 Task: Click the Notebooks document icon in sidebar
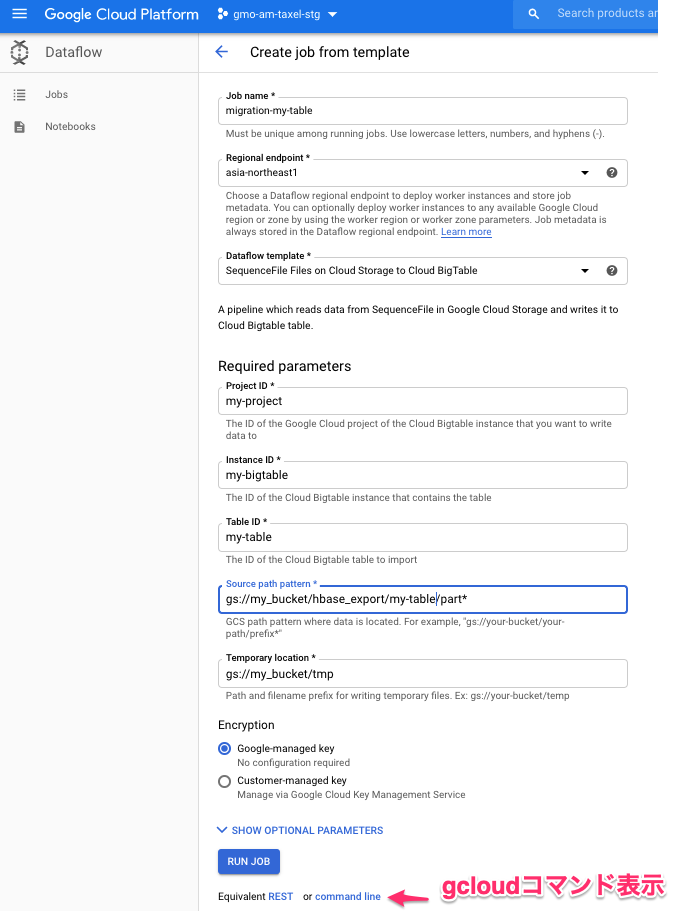pos(20,127)
